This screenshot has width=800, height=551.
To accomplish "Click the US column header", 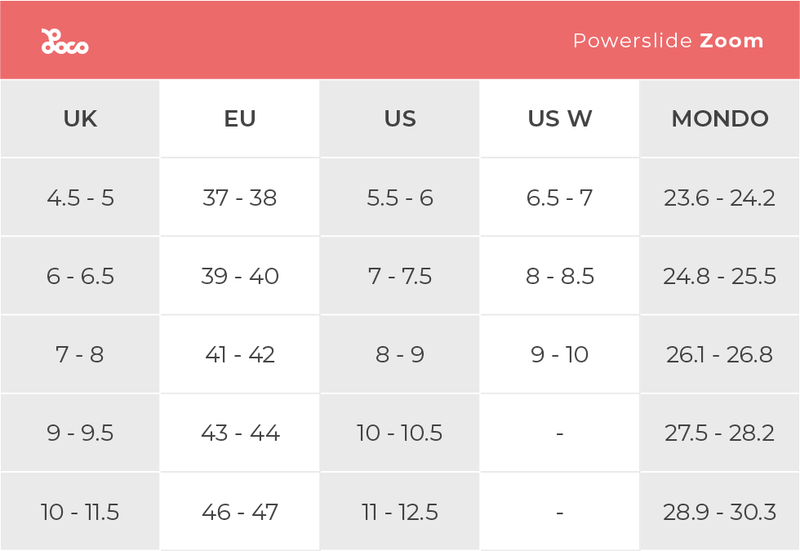I will (400, 119).
